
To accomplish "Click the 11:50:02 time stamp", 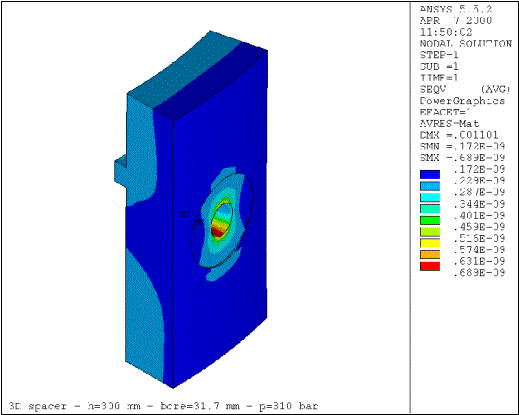I will (446, 32).
